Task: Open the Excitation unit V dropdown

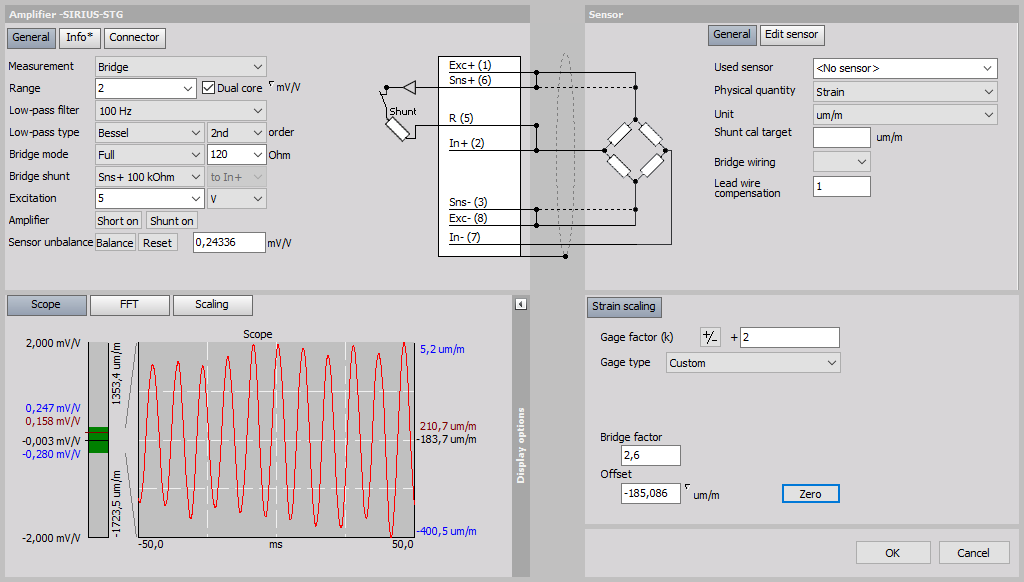Action: click(236, 199)
